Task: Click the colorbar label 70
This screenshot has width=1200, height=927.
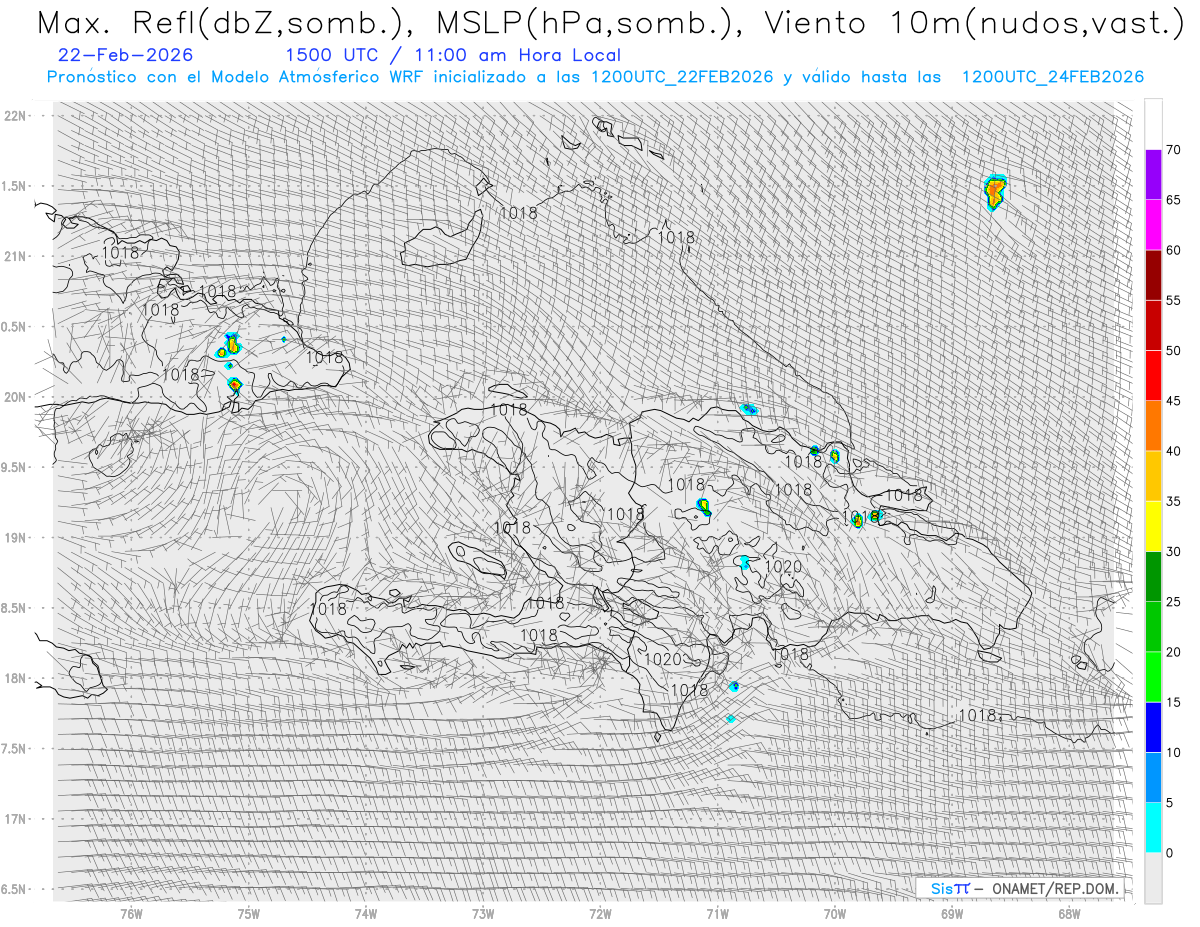Action: tap(1173, 150)
